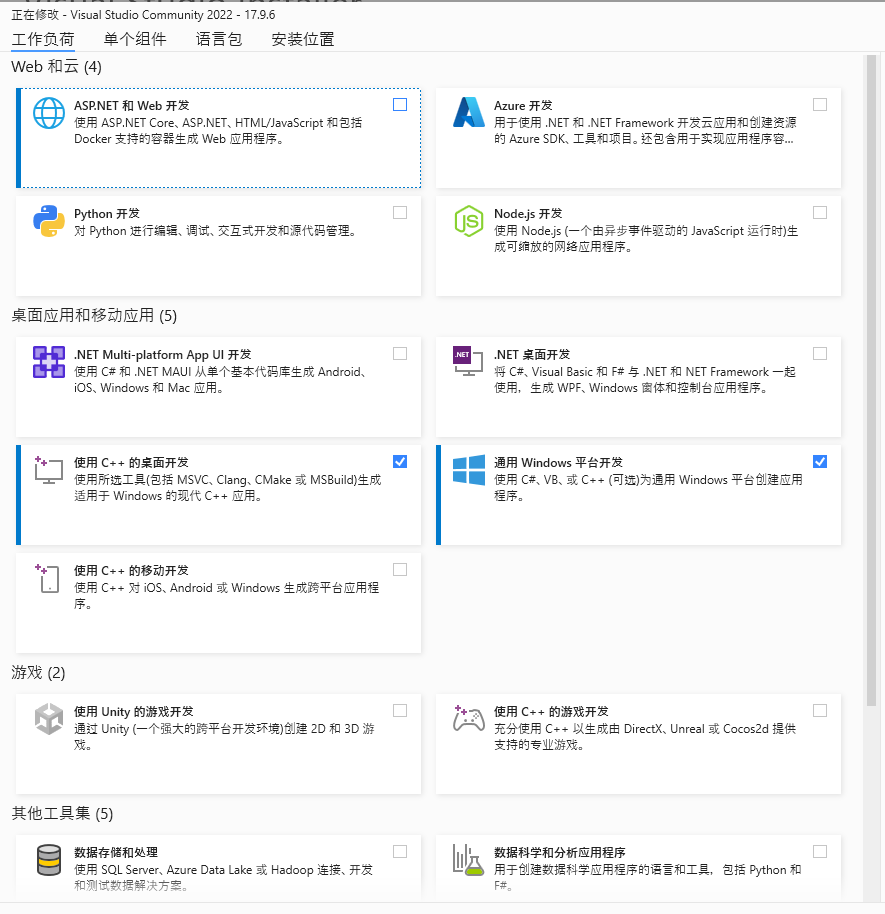Screen dimensions: 885x914
Task: Click the C++ 游戏开发 gamepad icon
Action: (x=469, y=718)
